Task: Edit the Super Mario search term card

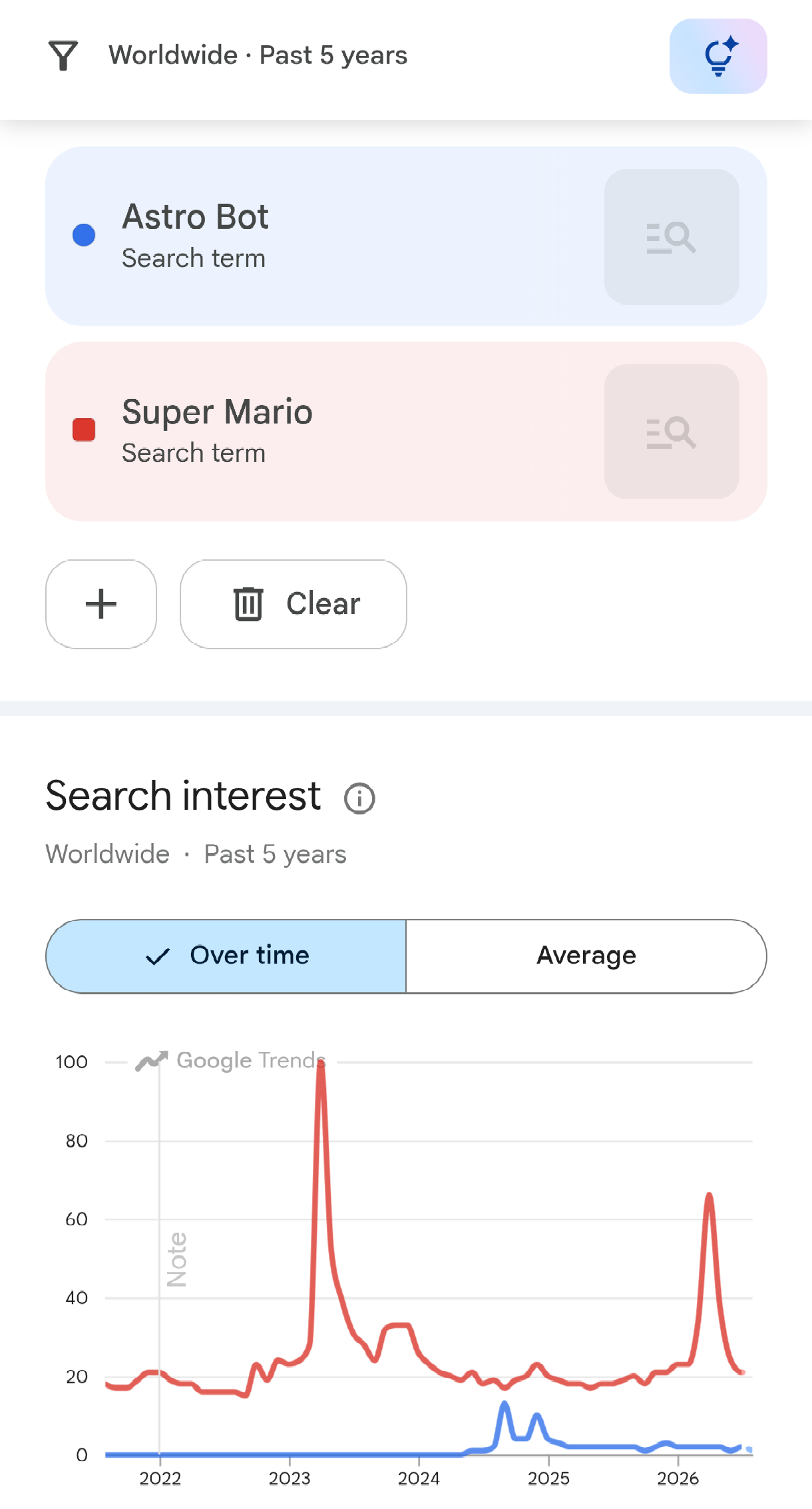Action: tap(406, 432)
